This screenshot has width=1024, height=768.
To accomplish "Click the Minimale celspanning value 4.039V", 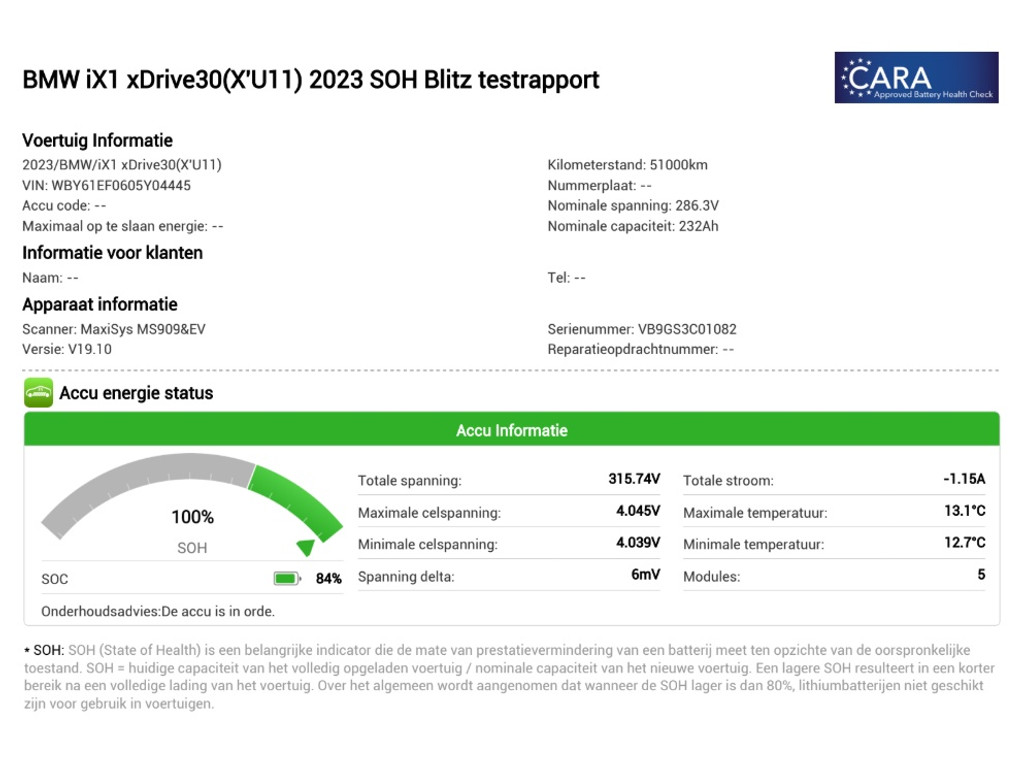I will coord(638,544).
